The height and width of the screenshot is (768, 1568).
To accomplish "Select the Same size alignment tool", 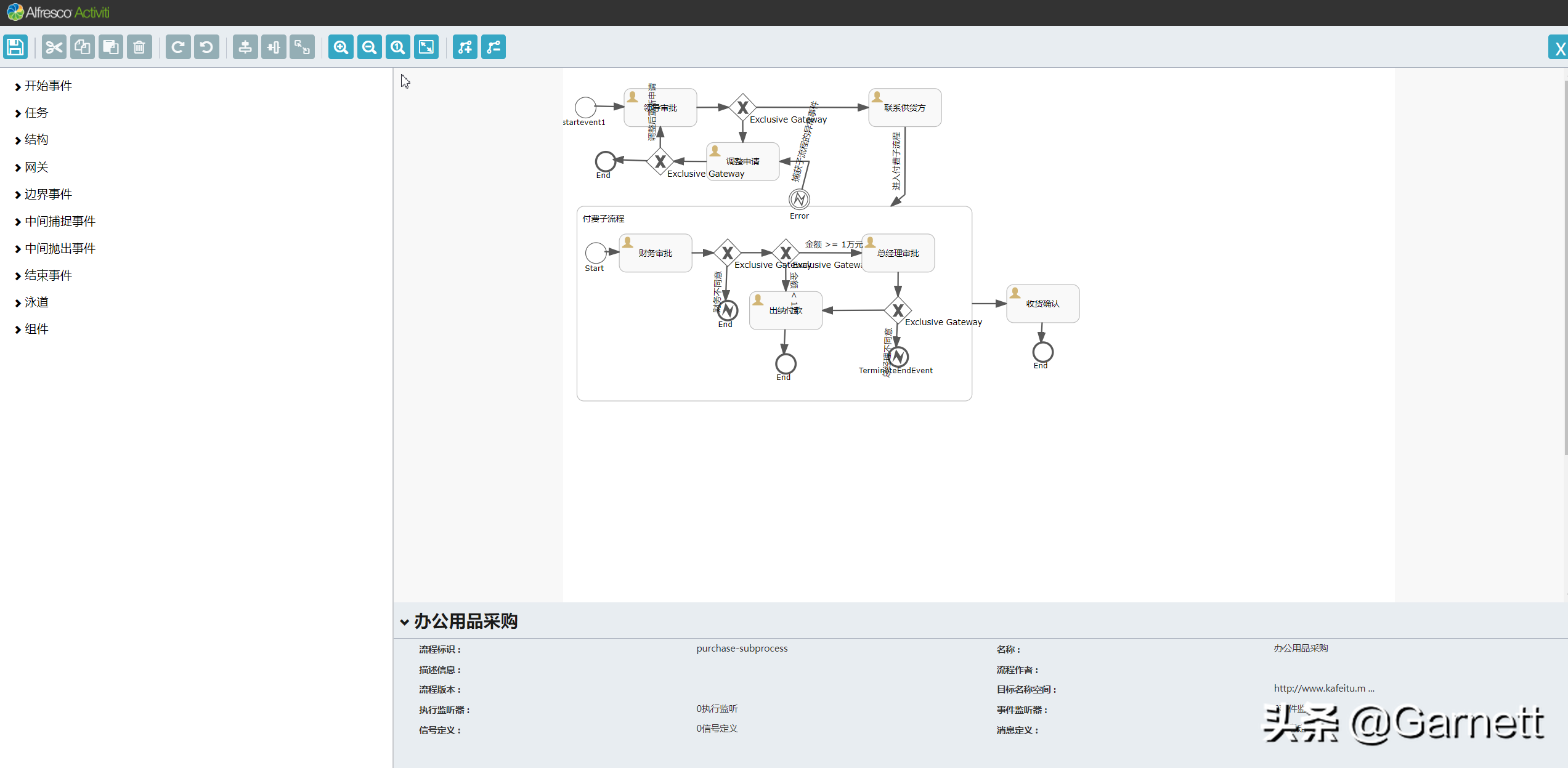I will [301, 46].
